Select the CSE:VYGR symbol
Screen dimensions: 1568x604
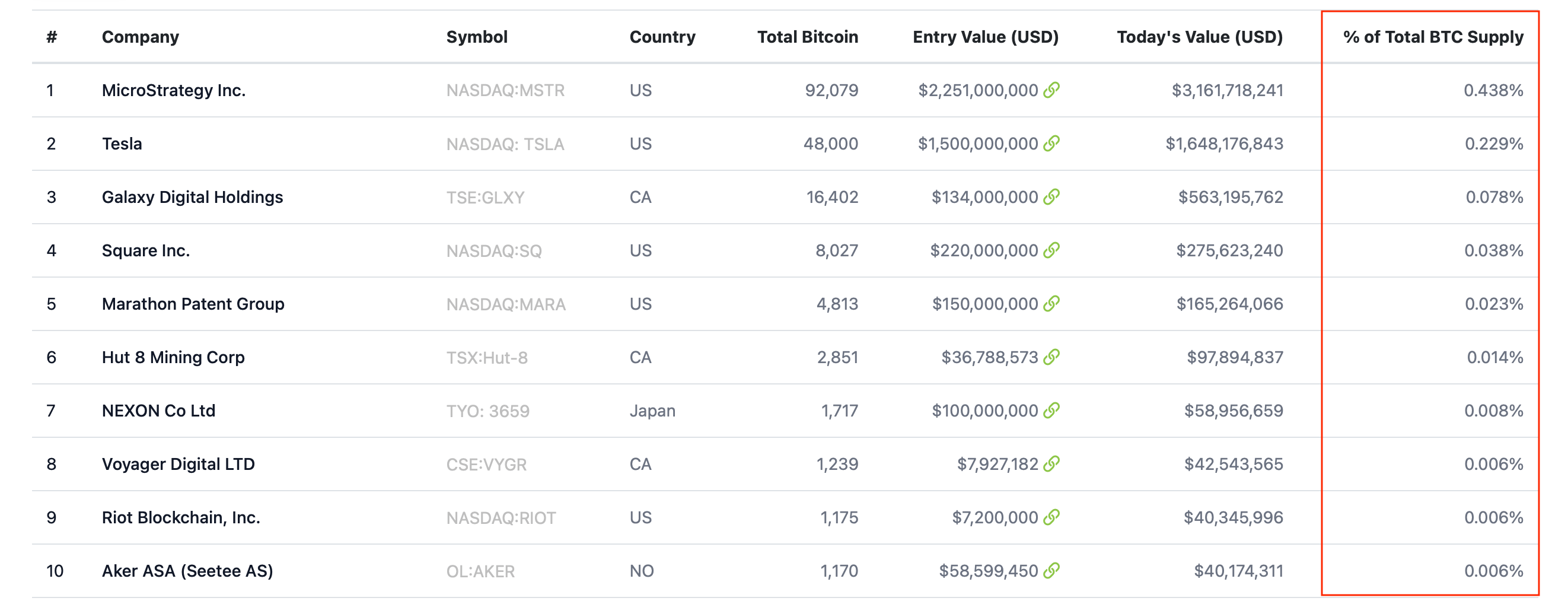[486, 465]
